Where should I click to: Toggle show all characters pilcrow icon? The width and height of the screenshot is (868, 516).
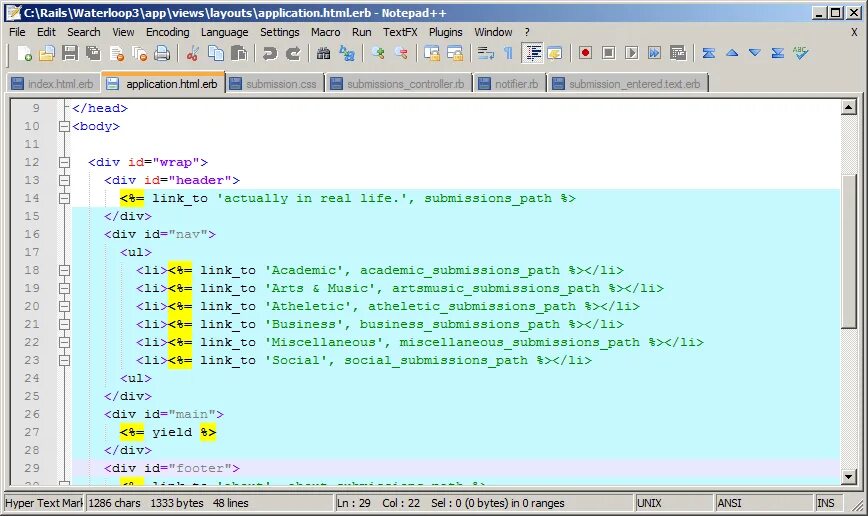(x=508, y=53)
